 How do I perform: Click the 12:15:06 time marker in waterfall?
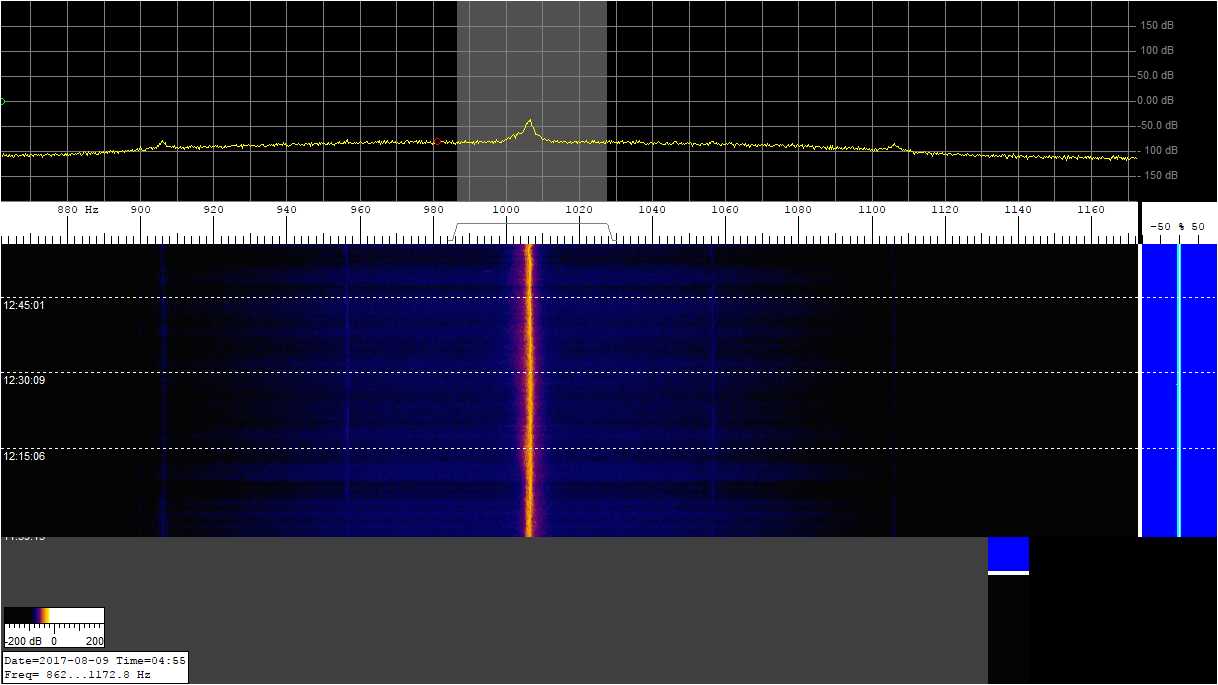25,457
